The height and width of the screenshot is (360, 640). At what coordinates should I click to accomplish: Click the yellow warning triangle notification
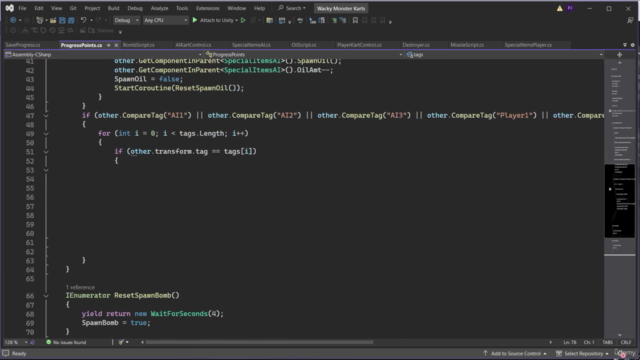pos(560,8)
